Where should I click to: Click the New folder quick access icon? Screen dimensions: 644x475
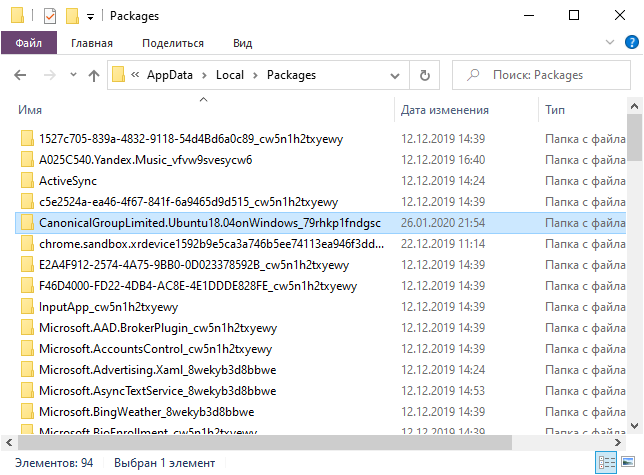72,16
